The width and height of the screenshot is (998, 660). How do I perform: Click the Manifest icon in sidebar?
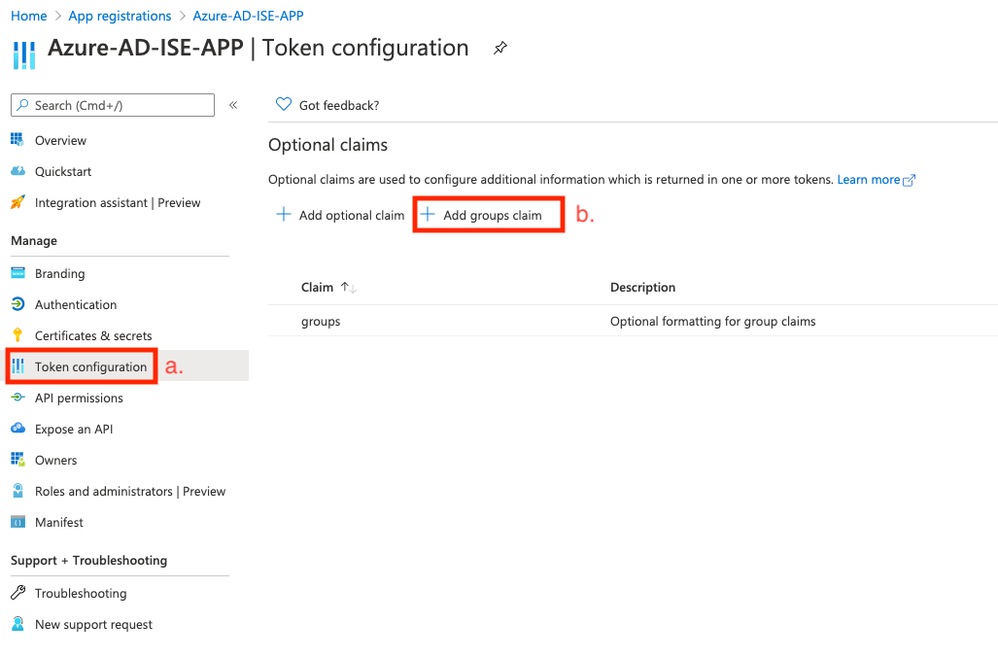17,522
